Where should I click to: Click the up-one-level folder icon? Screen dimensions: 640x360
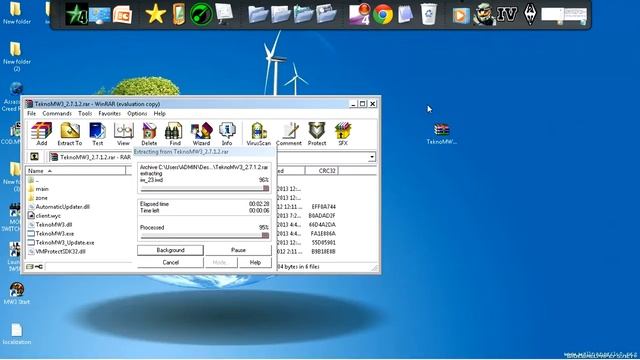click(x=34, y=157)
